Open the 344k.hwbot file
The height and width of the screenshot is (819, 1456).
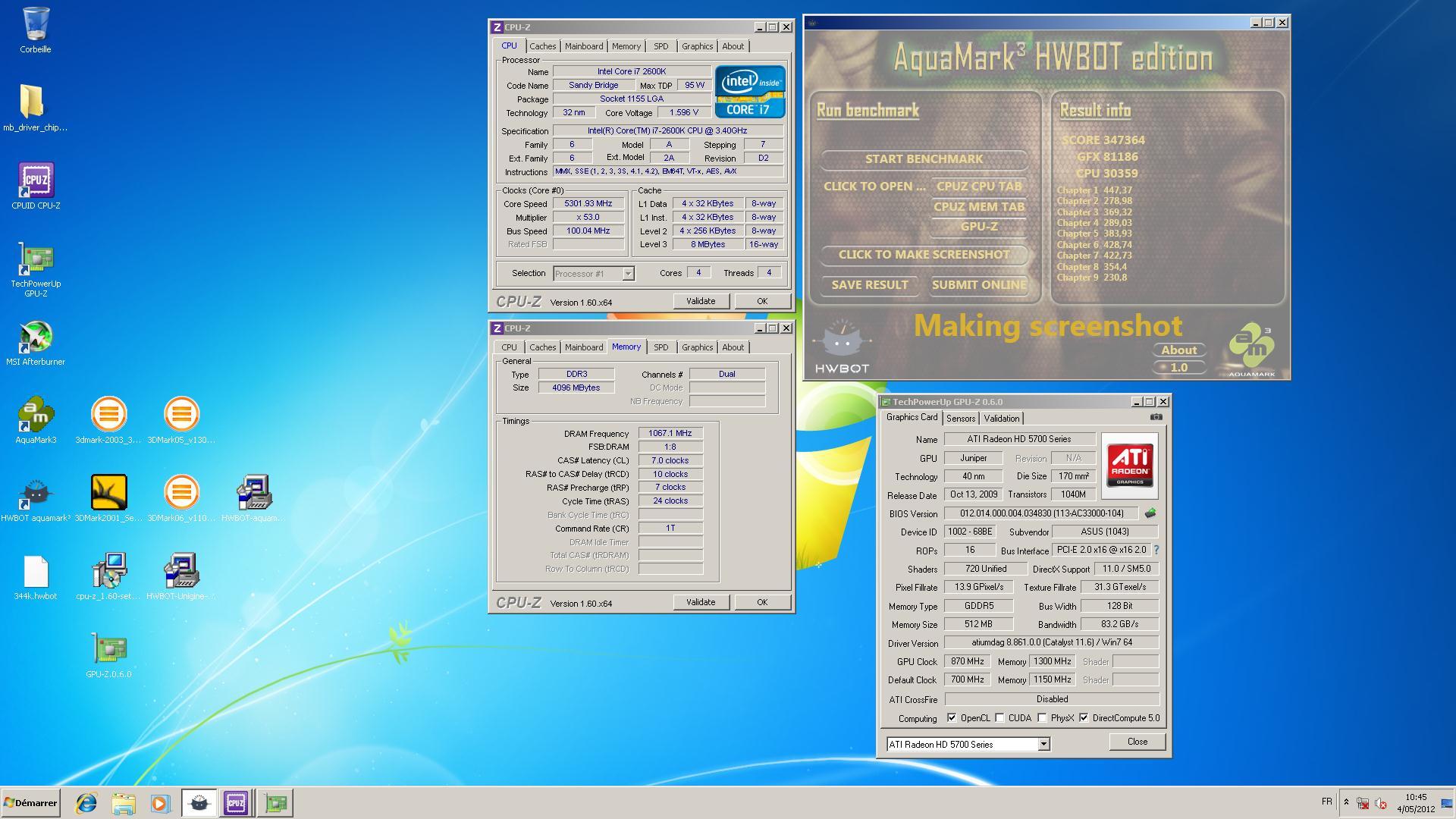(x=36, y=577)
